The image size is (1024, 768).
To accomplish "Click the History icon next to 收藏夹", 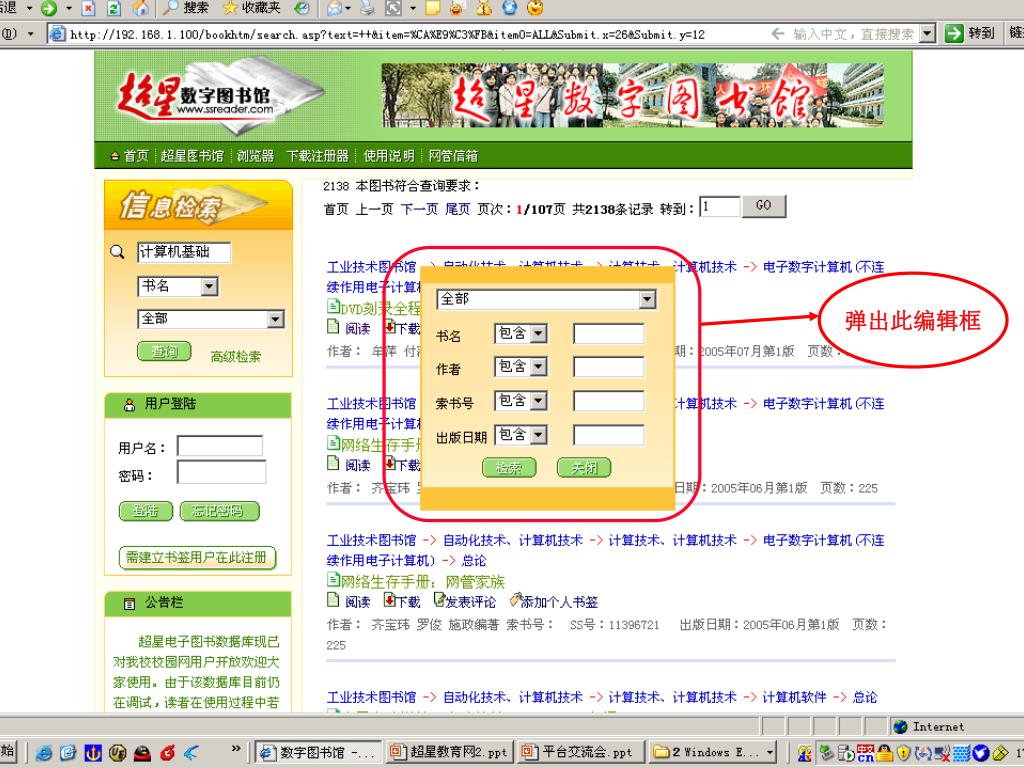I will click(301, 8).
